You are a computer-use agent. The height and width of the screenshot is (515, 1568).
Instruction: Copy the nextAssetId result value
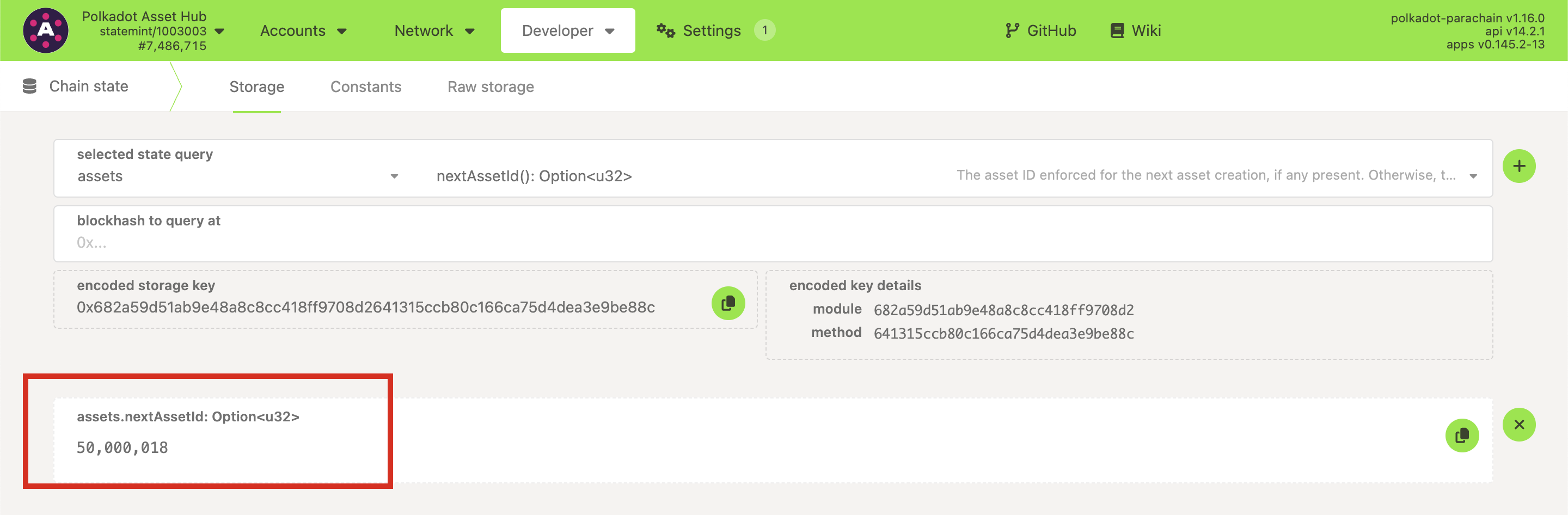(1461, 436)
